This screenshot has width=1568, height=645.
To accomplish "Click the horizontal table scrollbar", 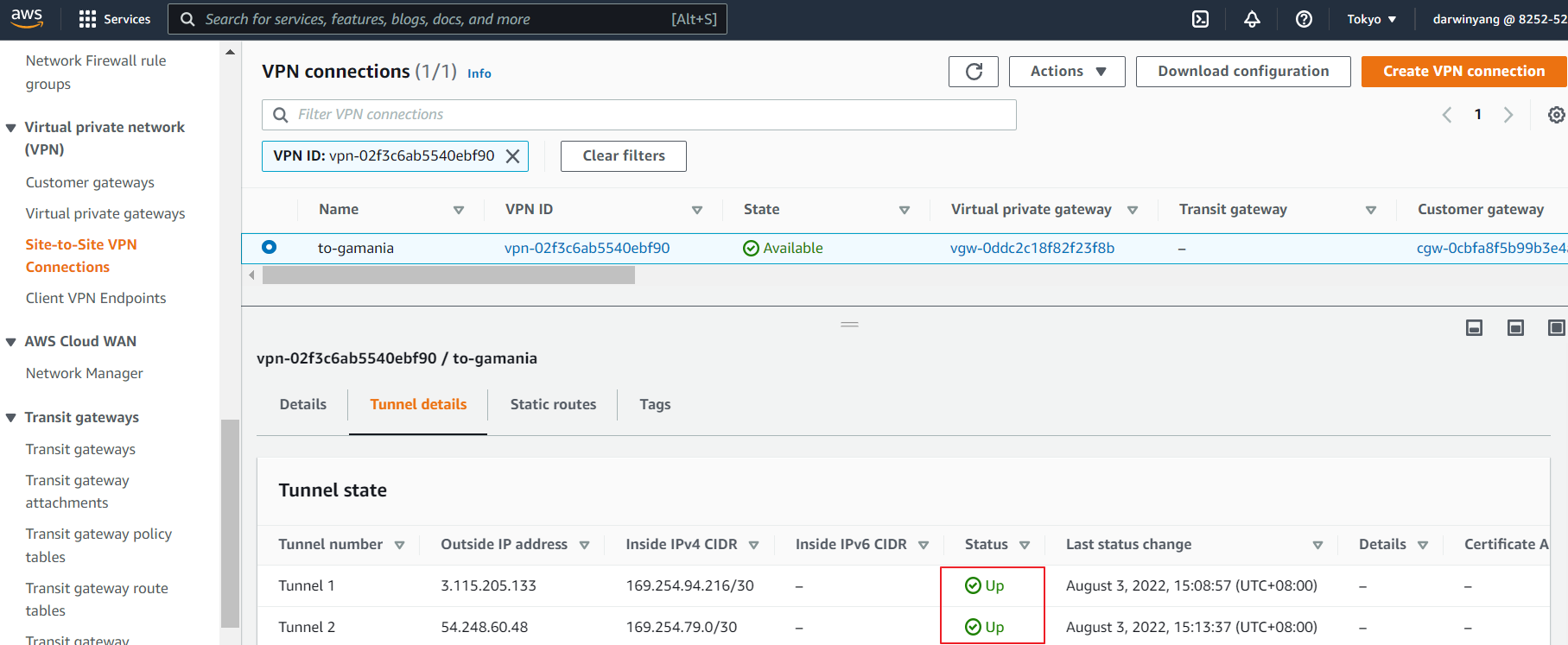I will pos(448,275).
